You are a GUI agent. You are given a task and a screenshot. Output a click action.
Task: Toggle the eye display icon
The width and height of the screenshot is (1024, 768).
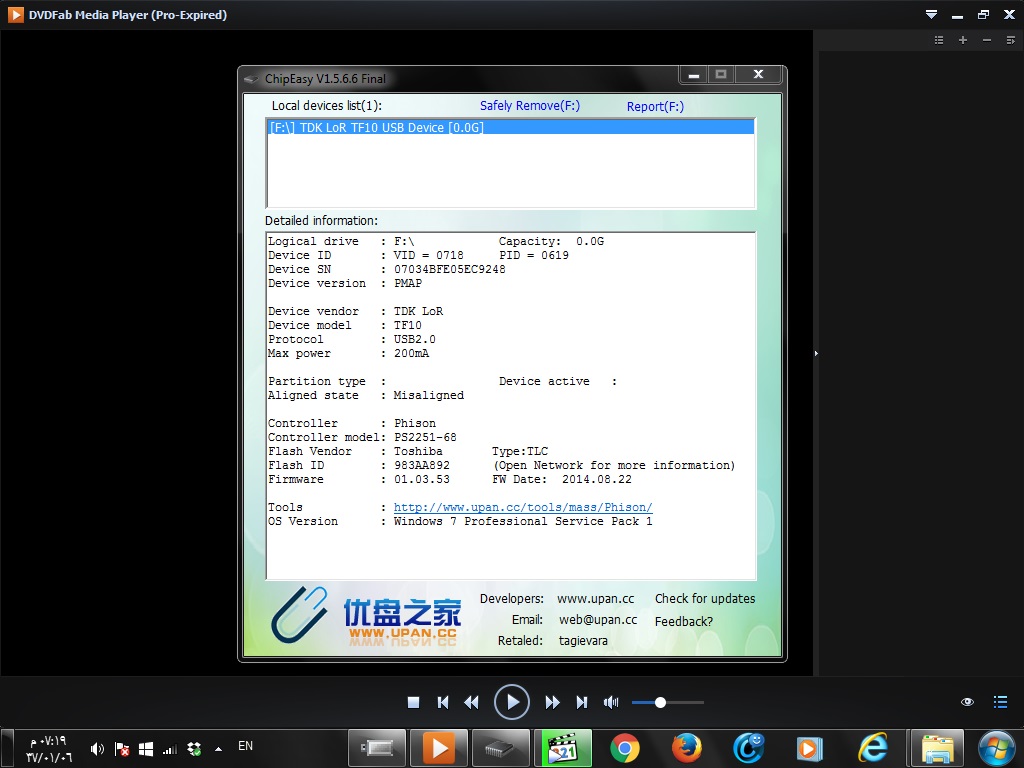click(967, 702)
